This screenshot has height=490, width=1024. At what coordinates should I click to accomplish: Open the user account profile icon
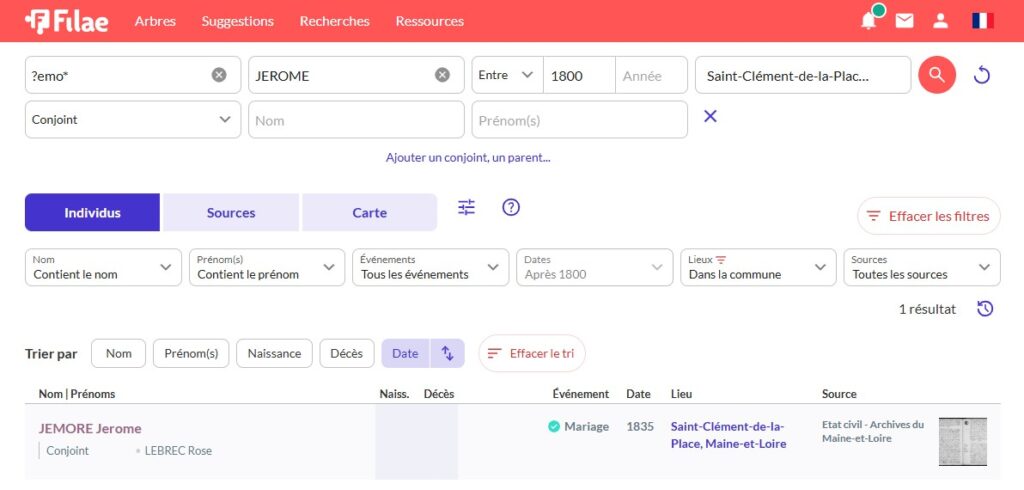(940, 21)
